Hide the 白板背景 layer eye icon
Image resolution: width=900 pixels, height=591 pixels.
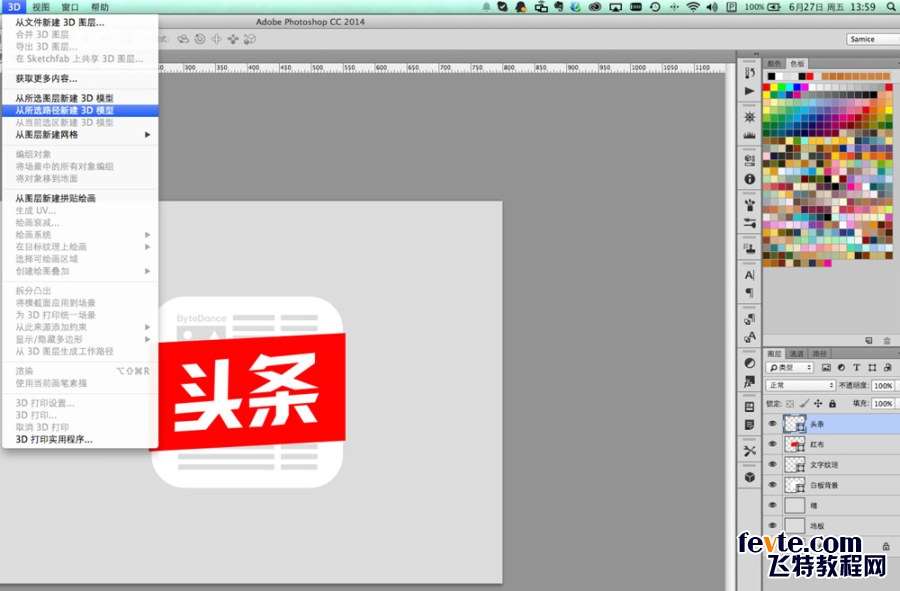[x=773, y=485]
